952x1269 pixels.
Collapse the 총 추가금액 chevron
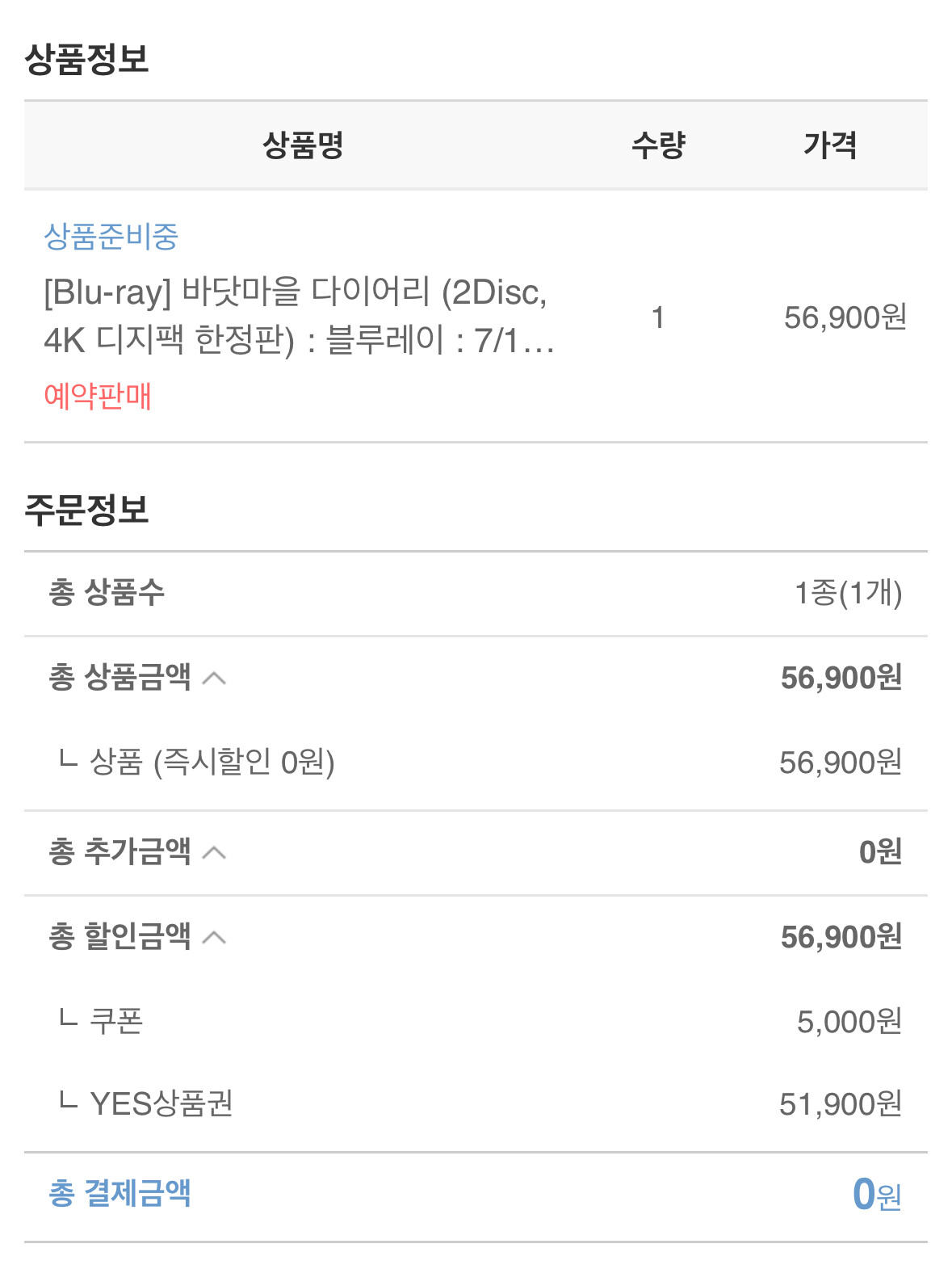pyautogui.click(x=214, y=852)
